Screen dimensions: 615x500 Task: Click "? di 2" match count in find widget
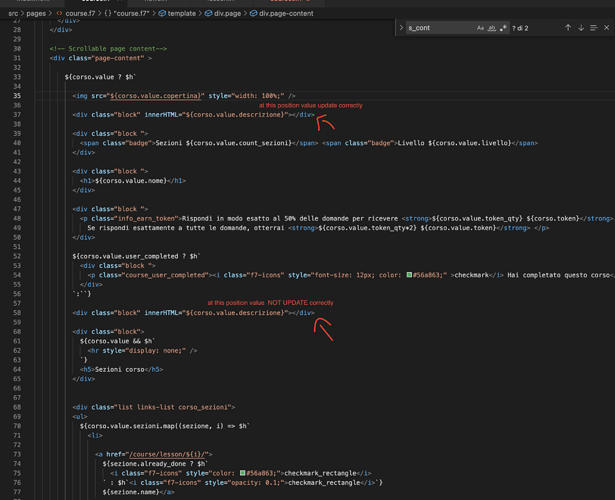520,28
